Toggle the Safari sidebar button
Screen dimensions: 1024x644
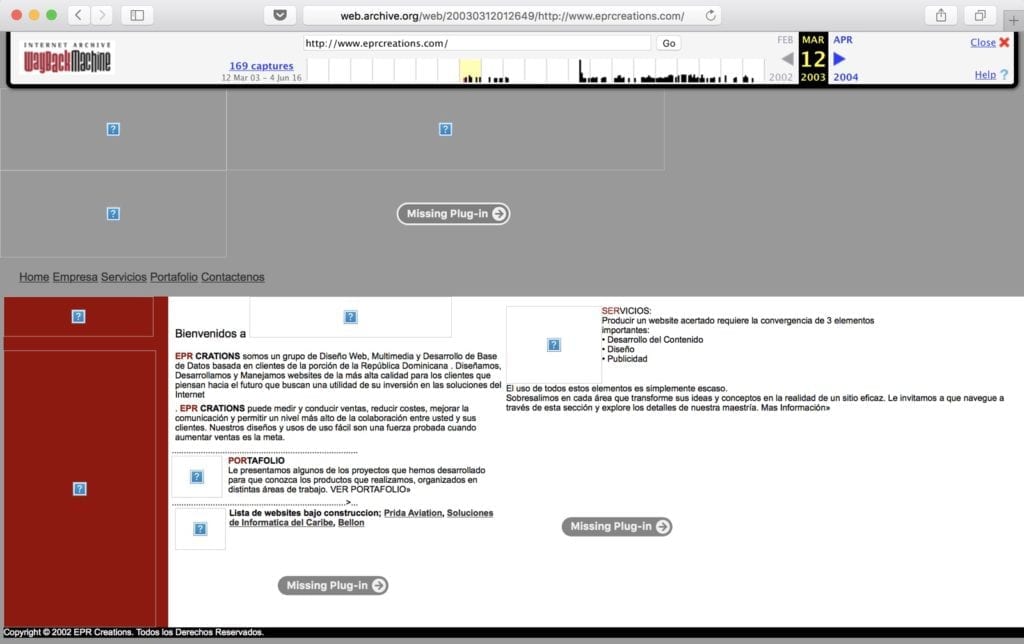pyautogui.click(x=137, y=15)
